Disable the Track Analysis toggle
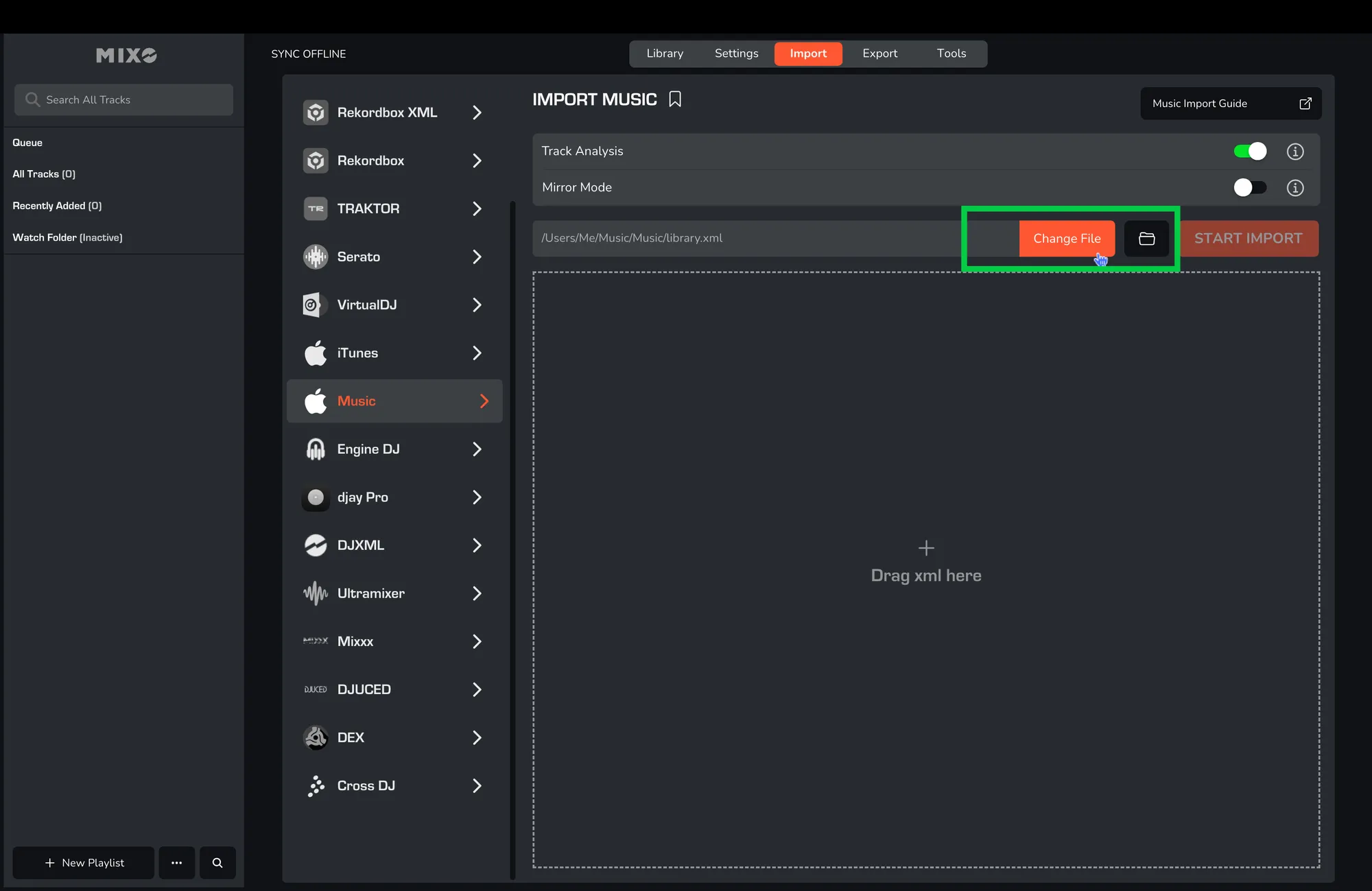Image resolution: width=1372 pixels, height=891 pixels. pos(1249,152)
